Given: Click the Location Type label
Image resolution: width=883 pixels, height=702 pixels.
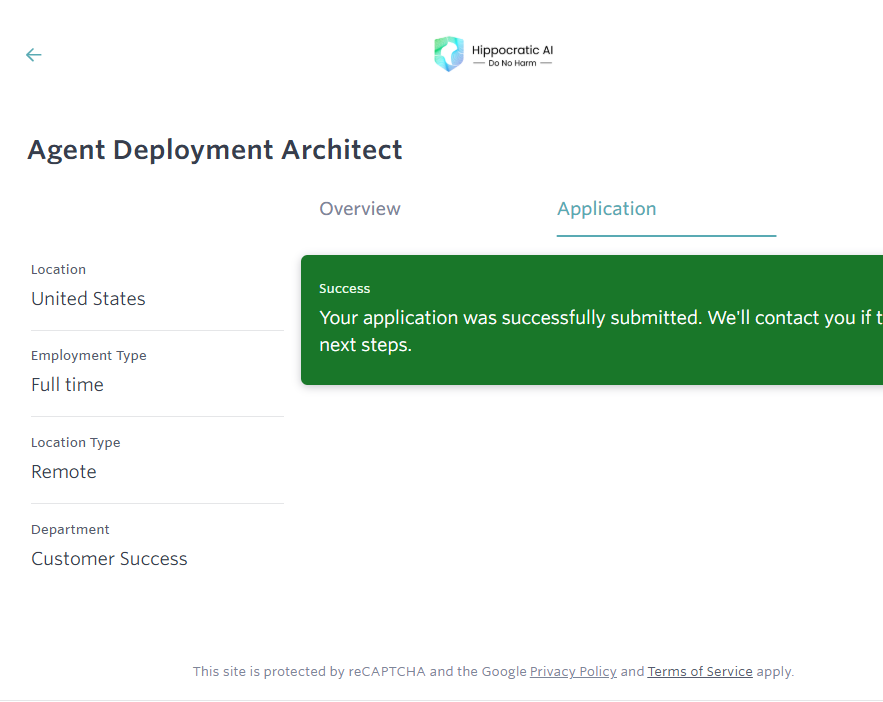Looking at the screenshot, I should (76, 443).
